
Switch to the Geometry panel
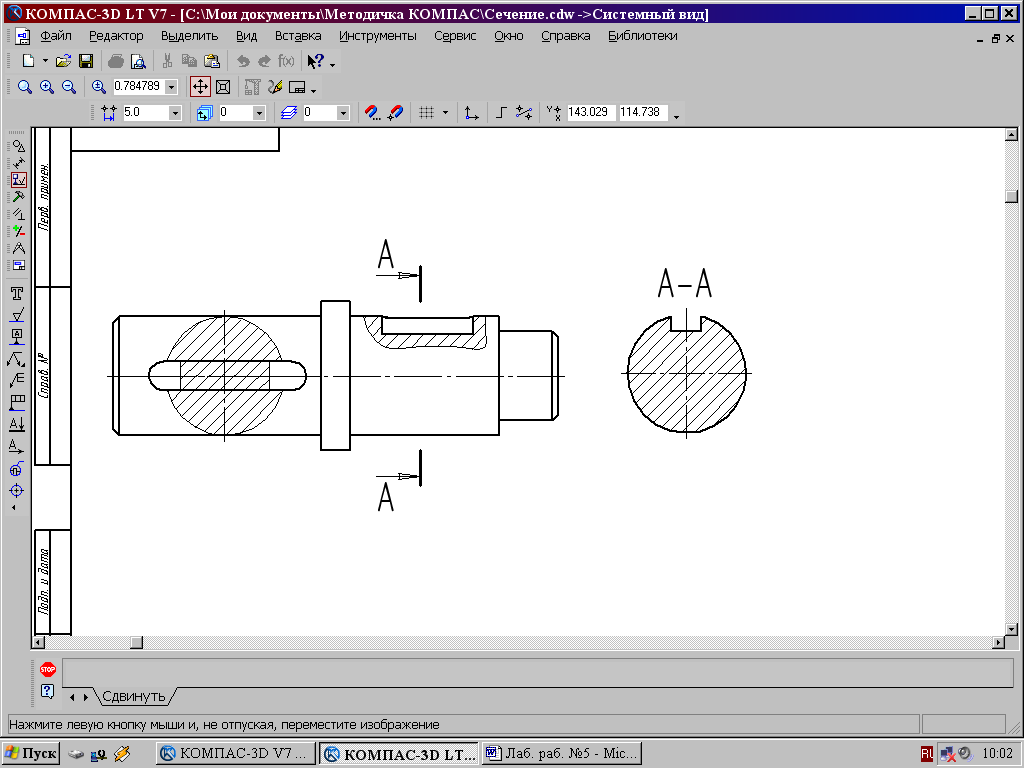click(18, 146)
